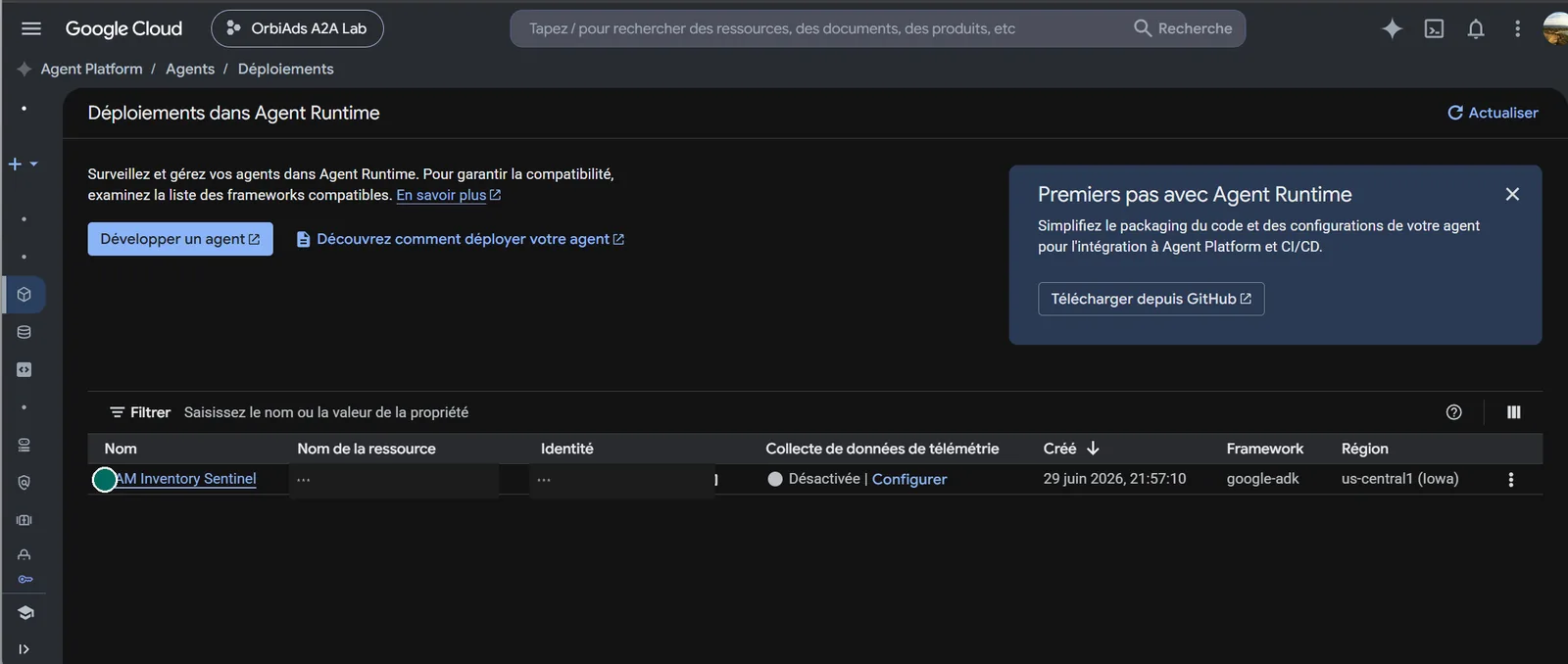1568x664 pixels.
Task: Open the database stack sidebar icon
Action: [24, 332]
